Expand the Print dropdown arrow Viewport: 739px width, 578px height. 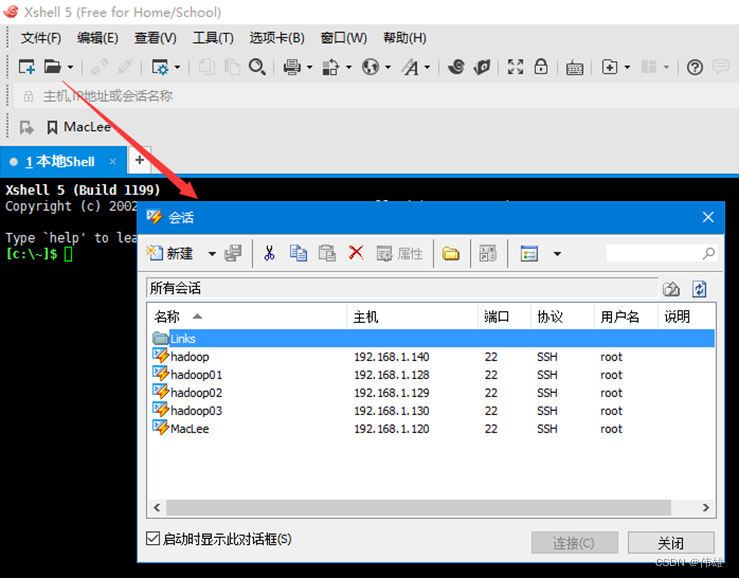[x=310, y=67]
